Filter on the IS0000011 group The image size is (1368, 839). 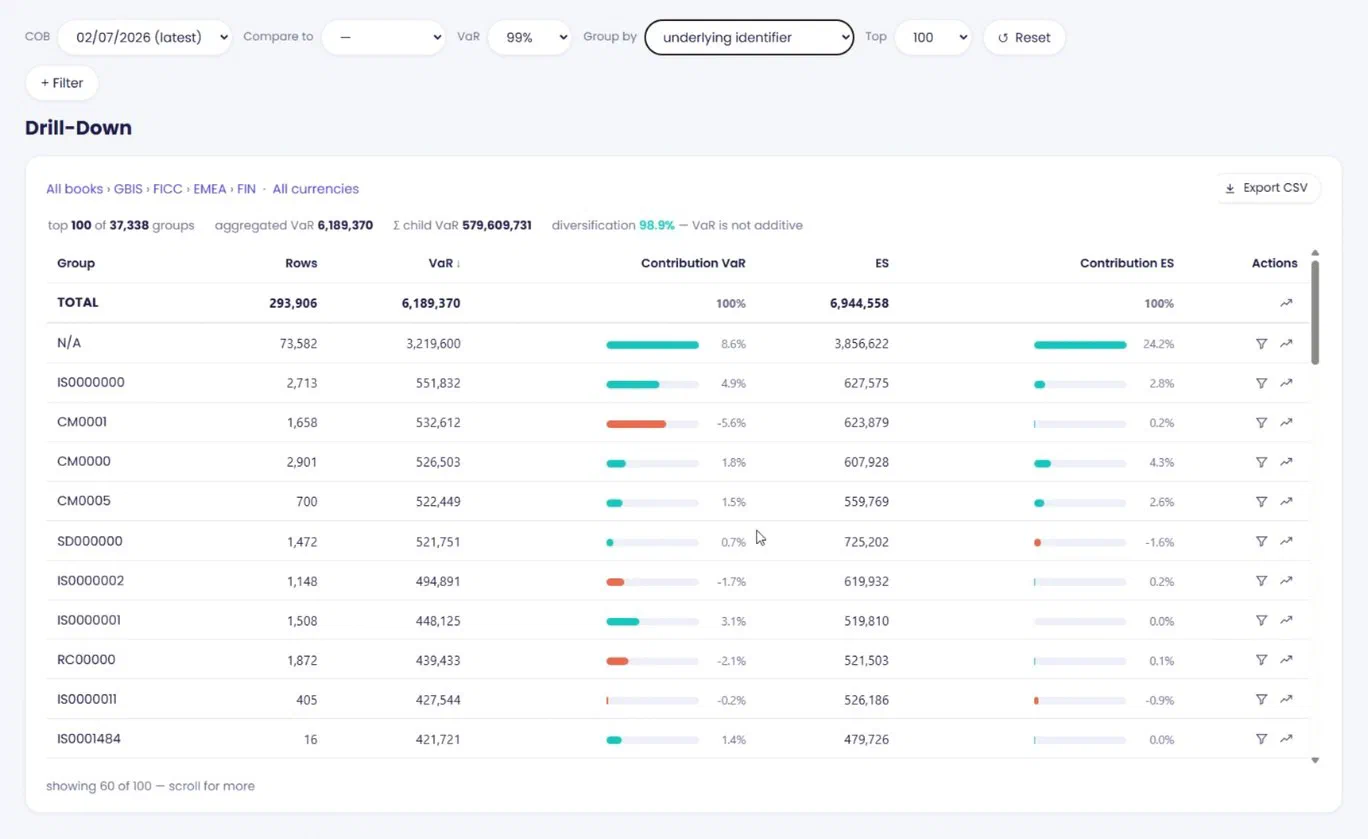pos(1261,700)
